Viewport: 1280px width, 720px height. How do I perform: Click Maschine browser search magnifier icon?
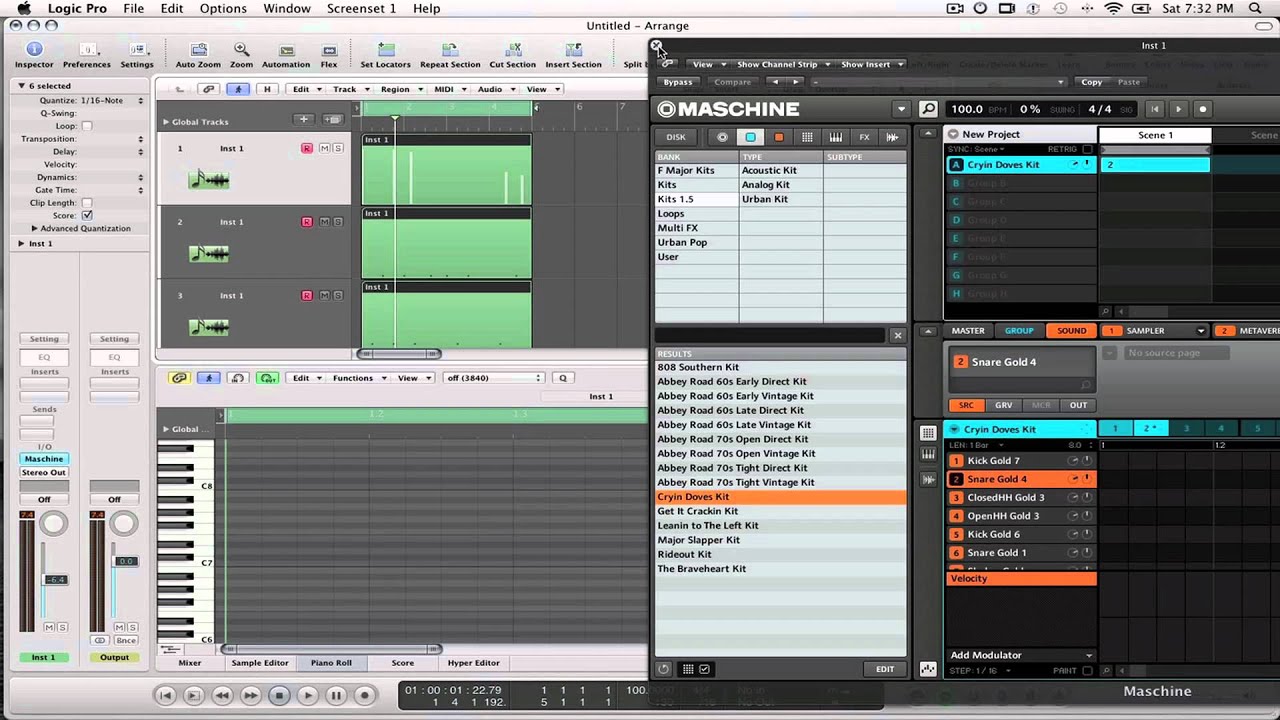click(x=929, y=109)
